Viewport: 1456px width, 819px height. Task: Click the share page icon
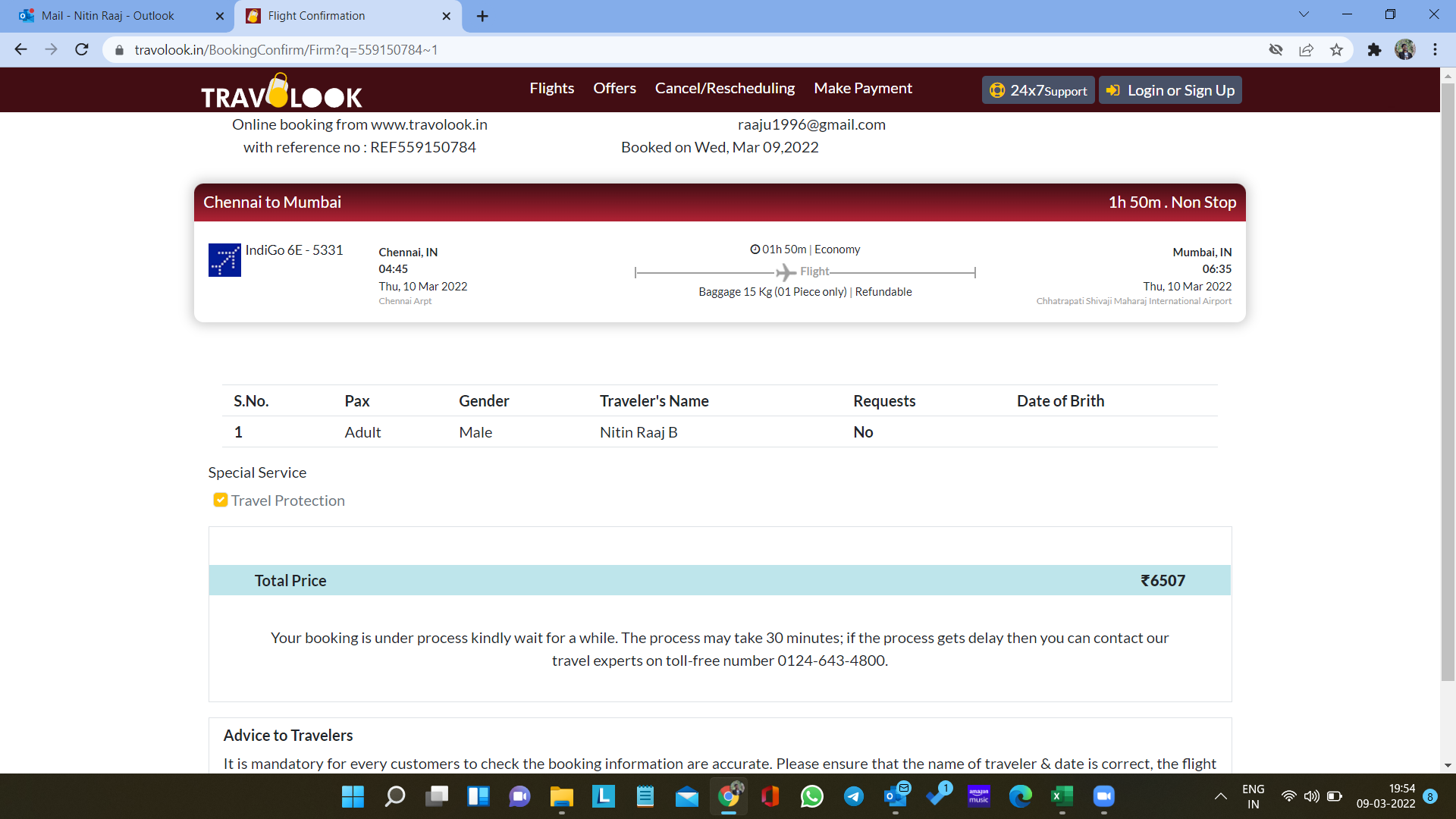(1306, 50)
